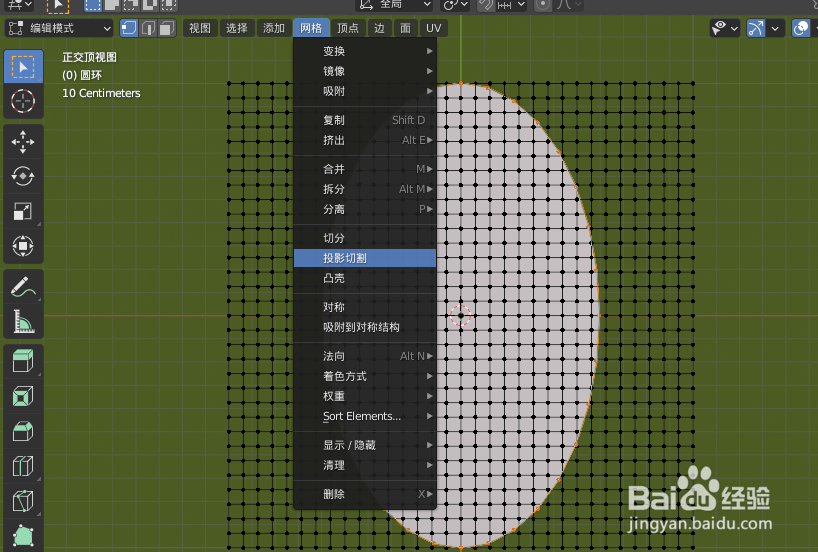
Task: Activate the Move tool
Action: pos(23,142)
